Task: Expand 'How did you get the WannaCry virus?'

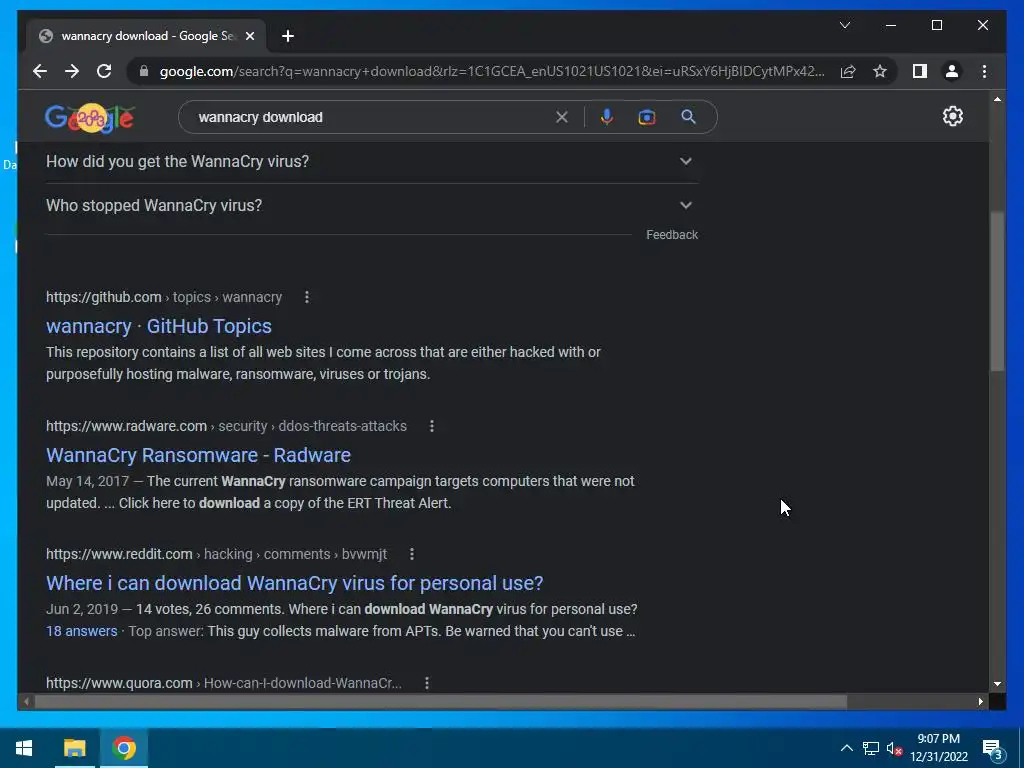Action: click(x=372, y=161)
